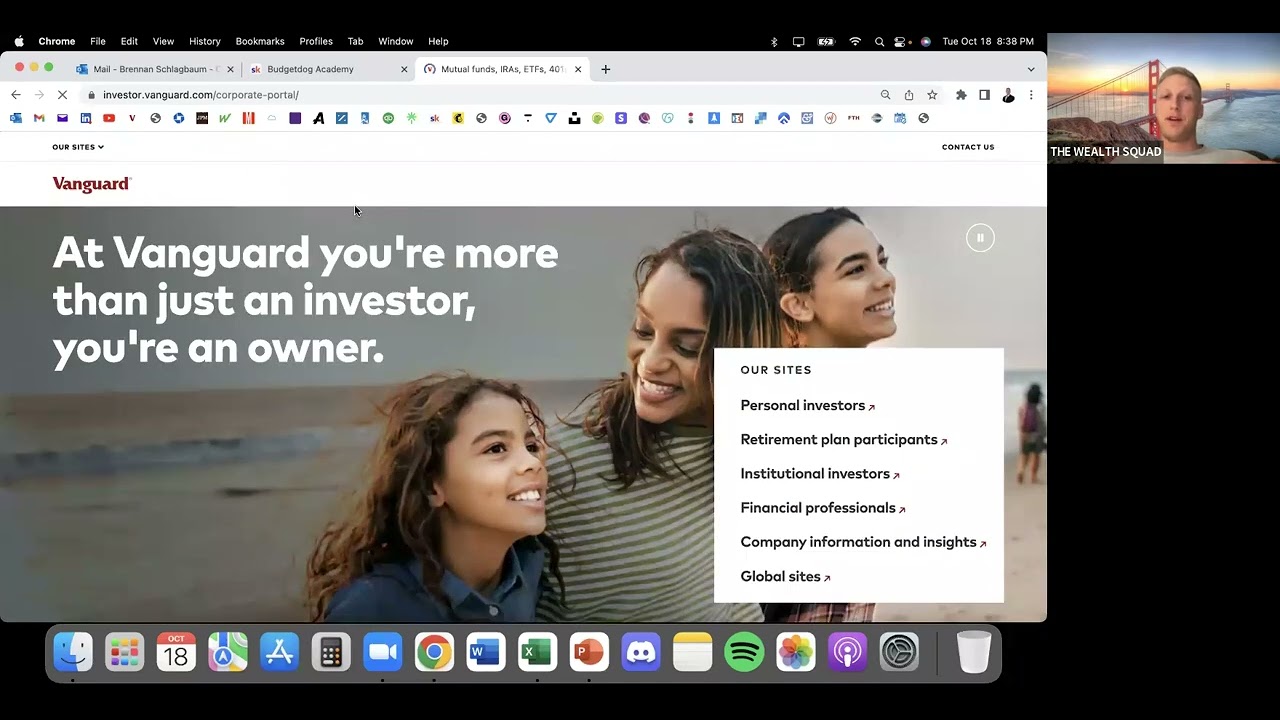Viewport: 1280px width, 720px height.
Task: Open the Window menu
Action: click(x=396, y=41)
